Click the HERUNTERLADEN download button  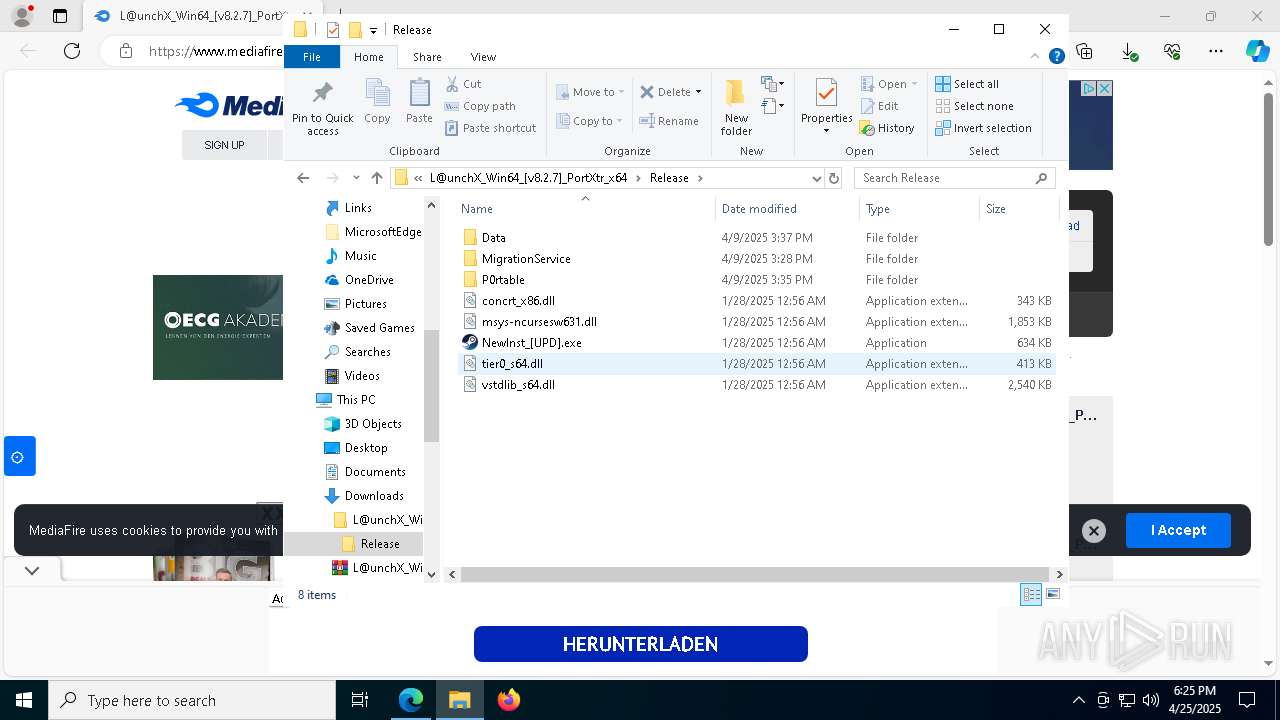point(640,644)
